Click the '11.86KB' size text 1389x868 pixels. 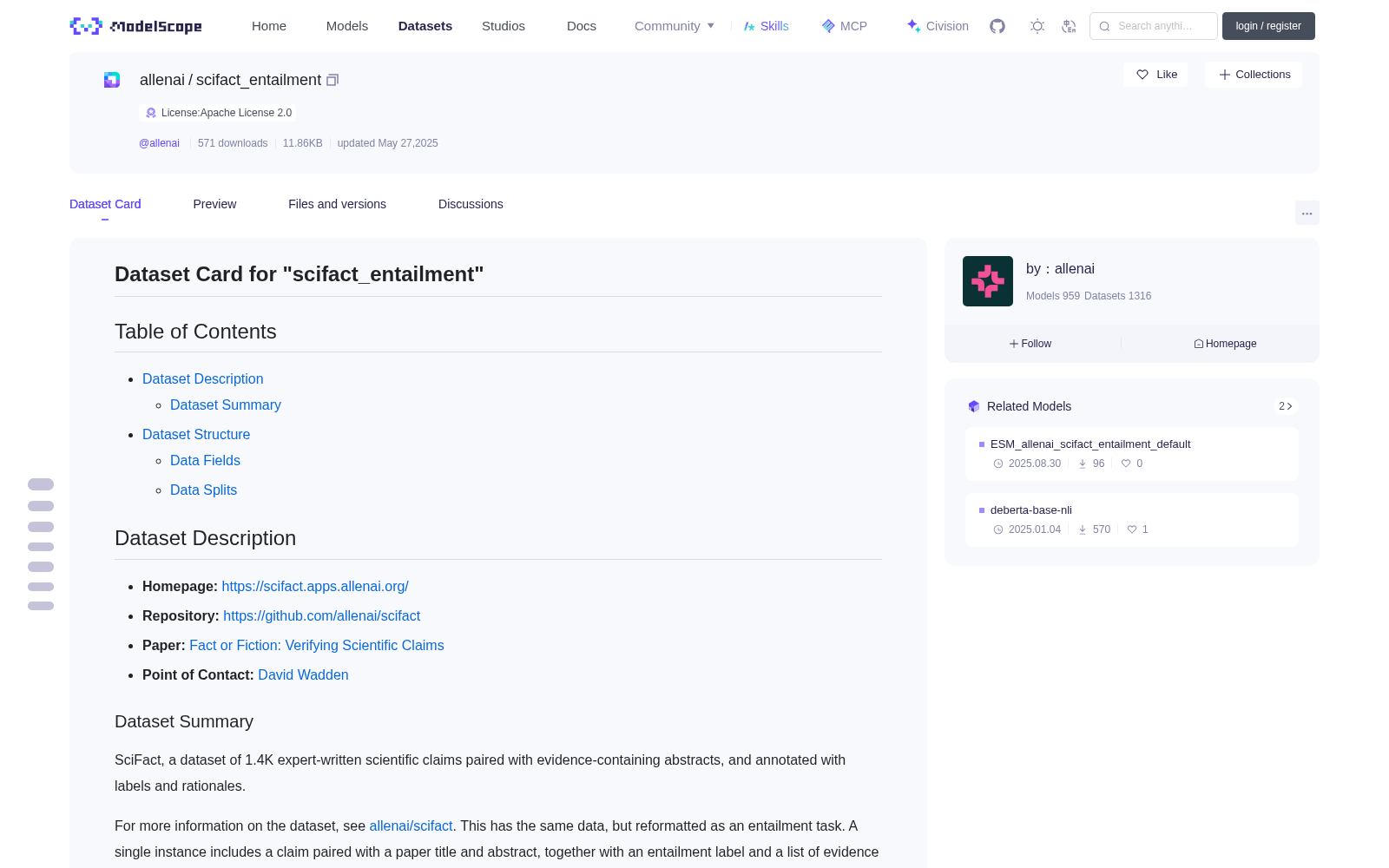302,143
